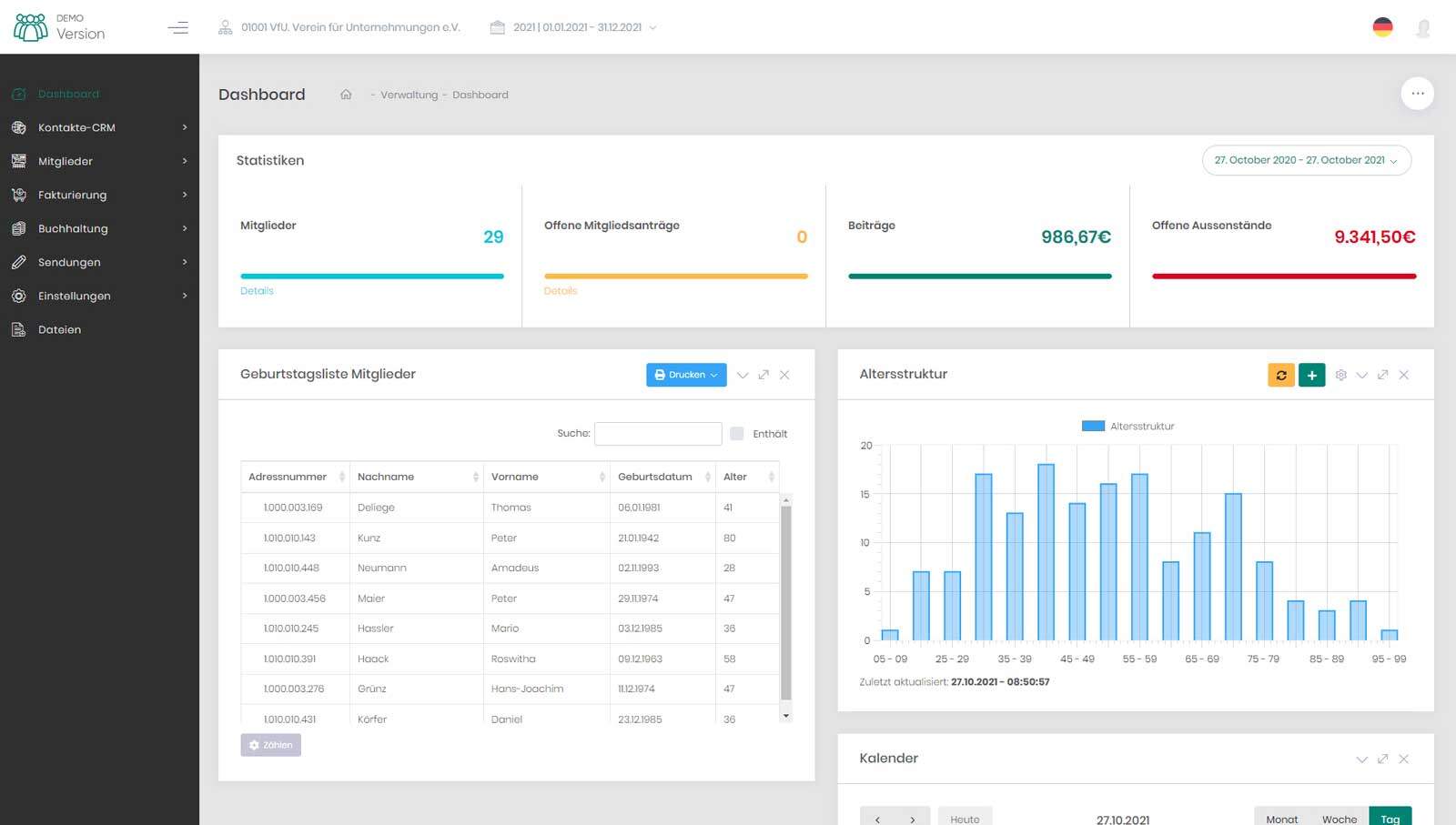The image size is (1456, 825).
Task: Maximize the Geburtstagsliste Mitglieder panel
Action: tap(763, 375)
